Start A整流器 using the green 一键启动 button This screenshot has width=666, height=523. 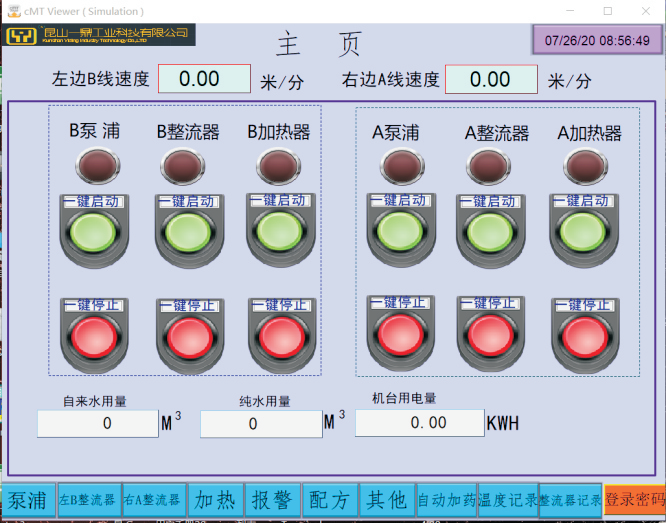click(490, 232)
